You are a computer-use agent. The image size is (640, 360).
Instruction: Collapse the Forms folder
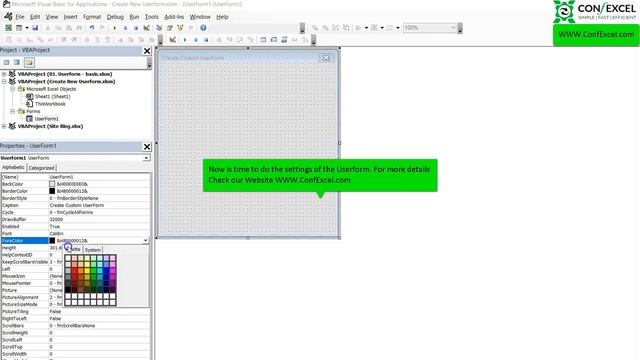pyautogui.click(x=13, y=111)
